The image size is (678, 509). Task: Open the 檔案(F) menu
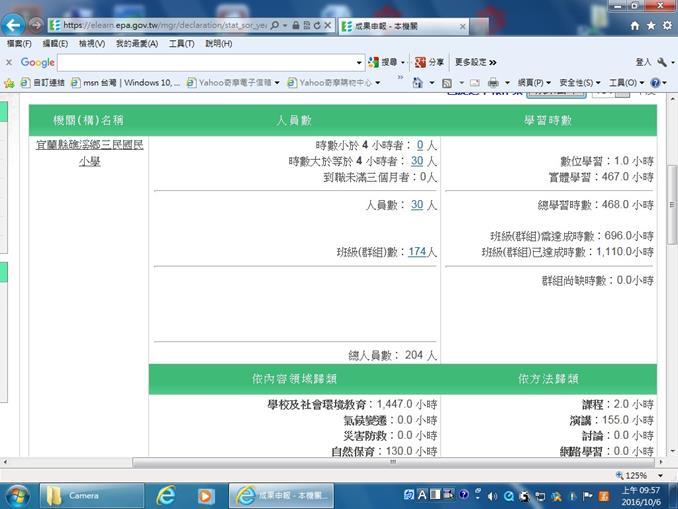(x=19, y=44)
